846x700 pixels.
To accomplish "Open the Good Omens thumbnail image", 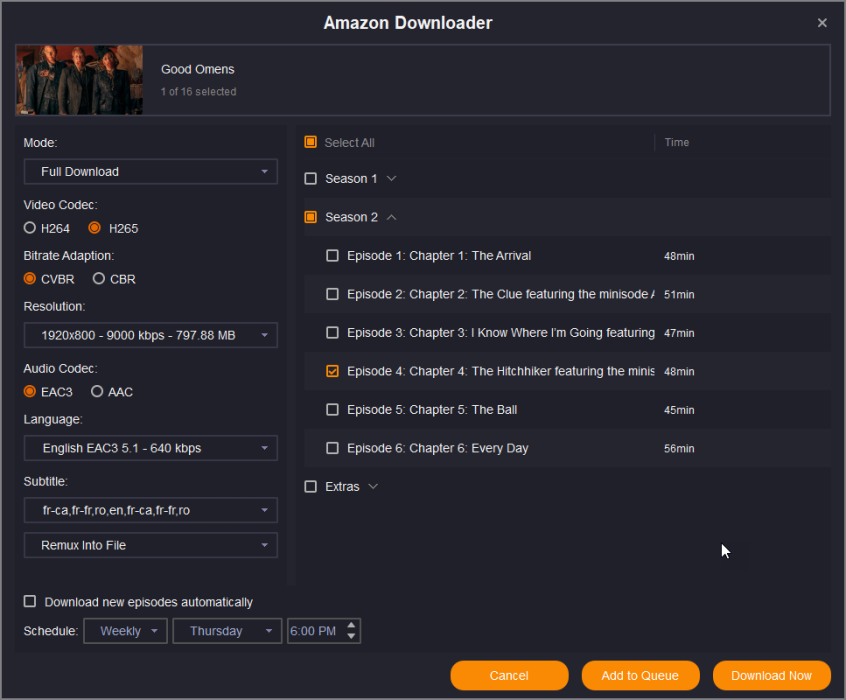I will [80, 80].
